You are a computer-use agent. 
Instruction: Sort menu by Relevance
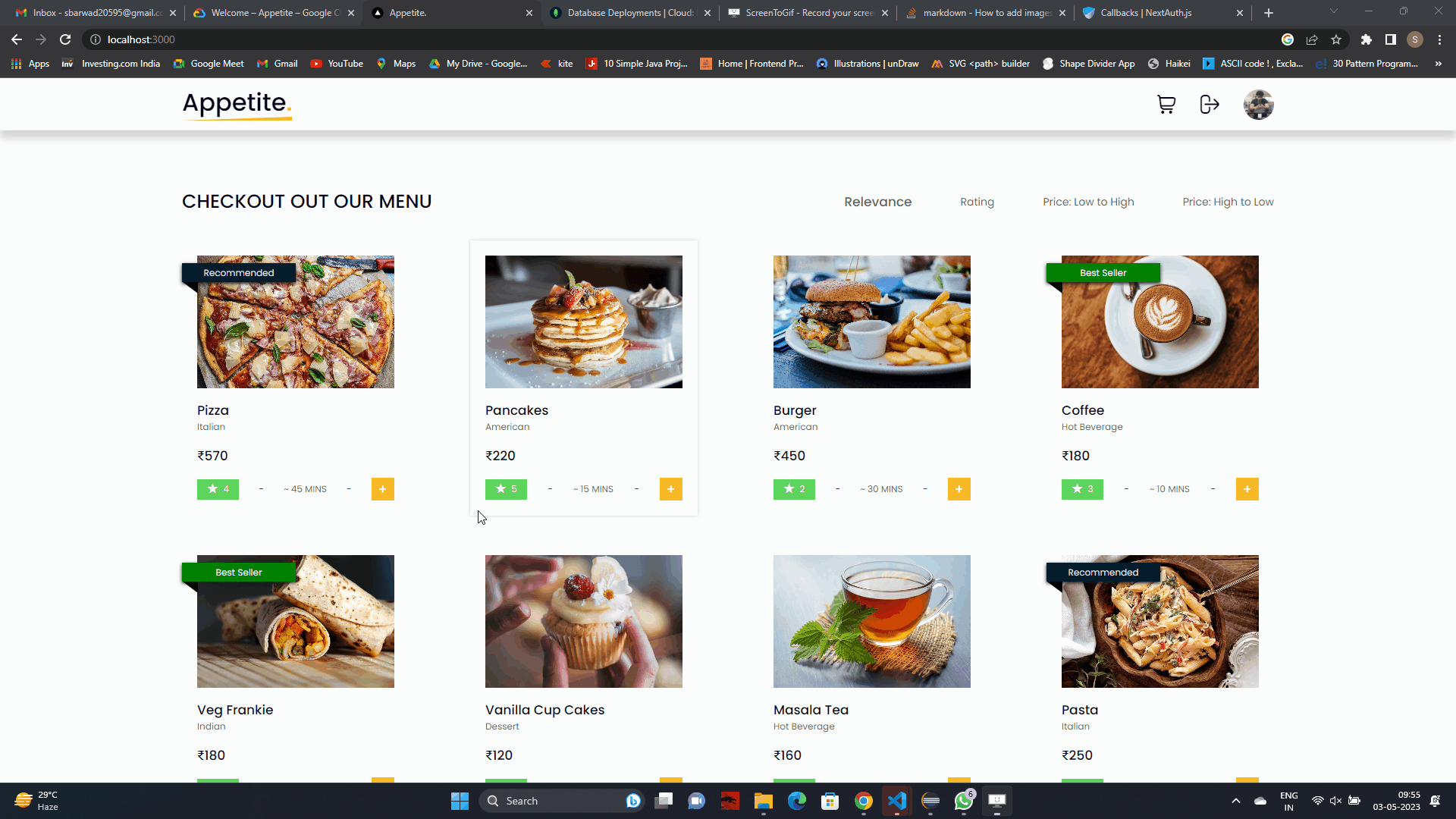coord(877,202)
